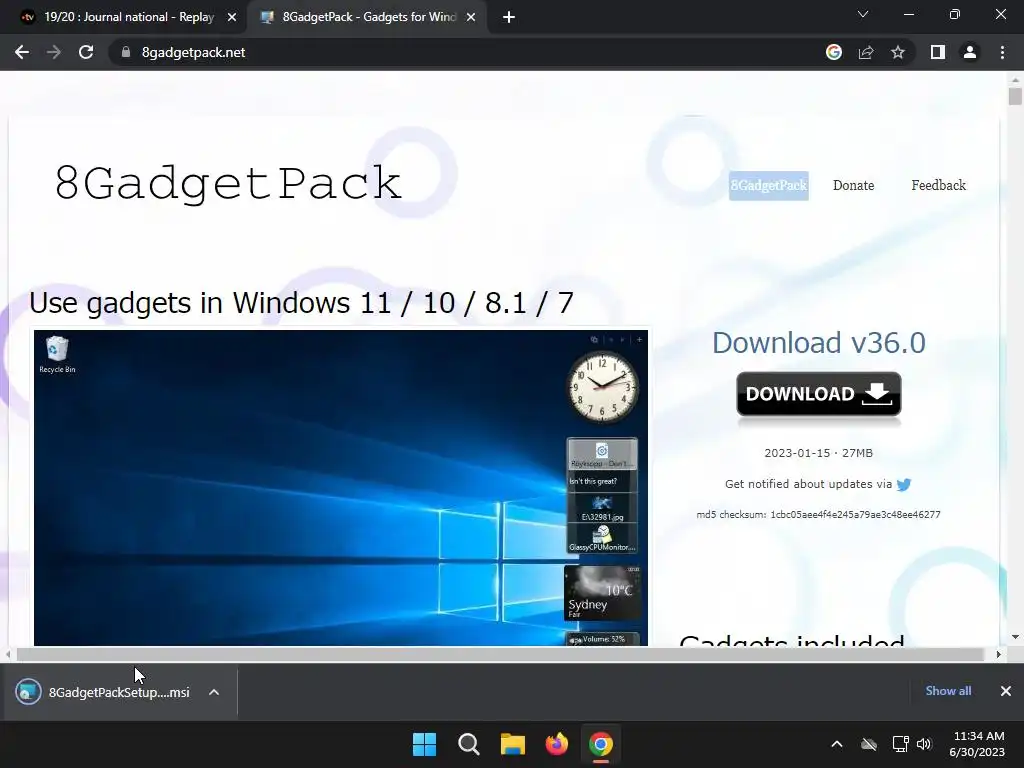
Task: Go back to the previous page
Action: coord(22,52)
